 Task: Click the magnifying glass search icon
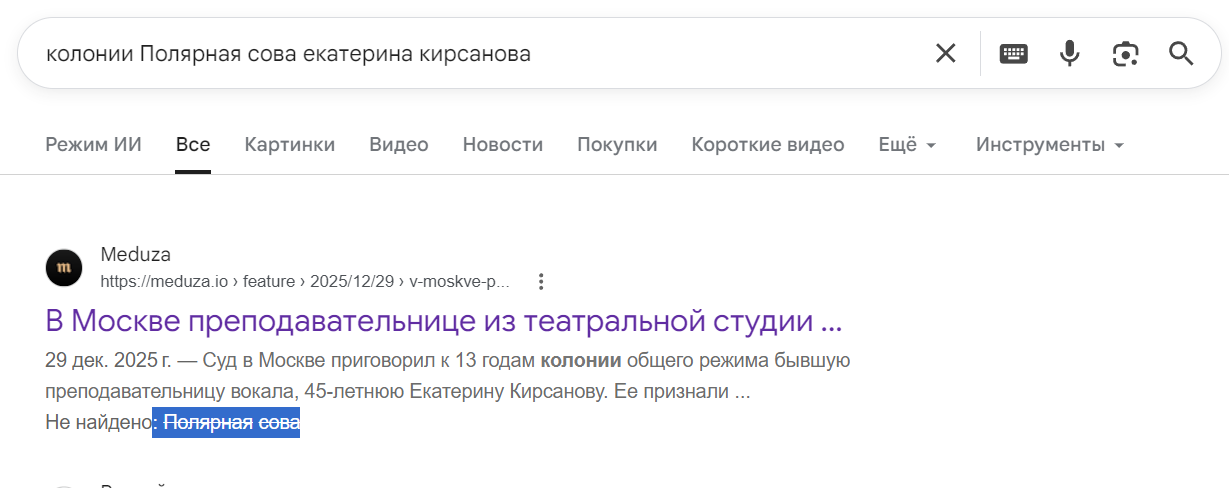click(1181, 53)
